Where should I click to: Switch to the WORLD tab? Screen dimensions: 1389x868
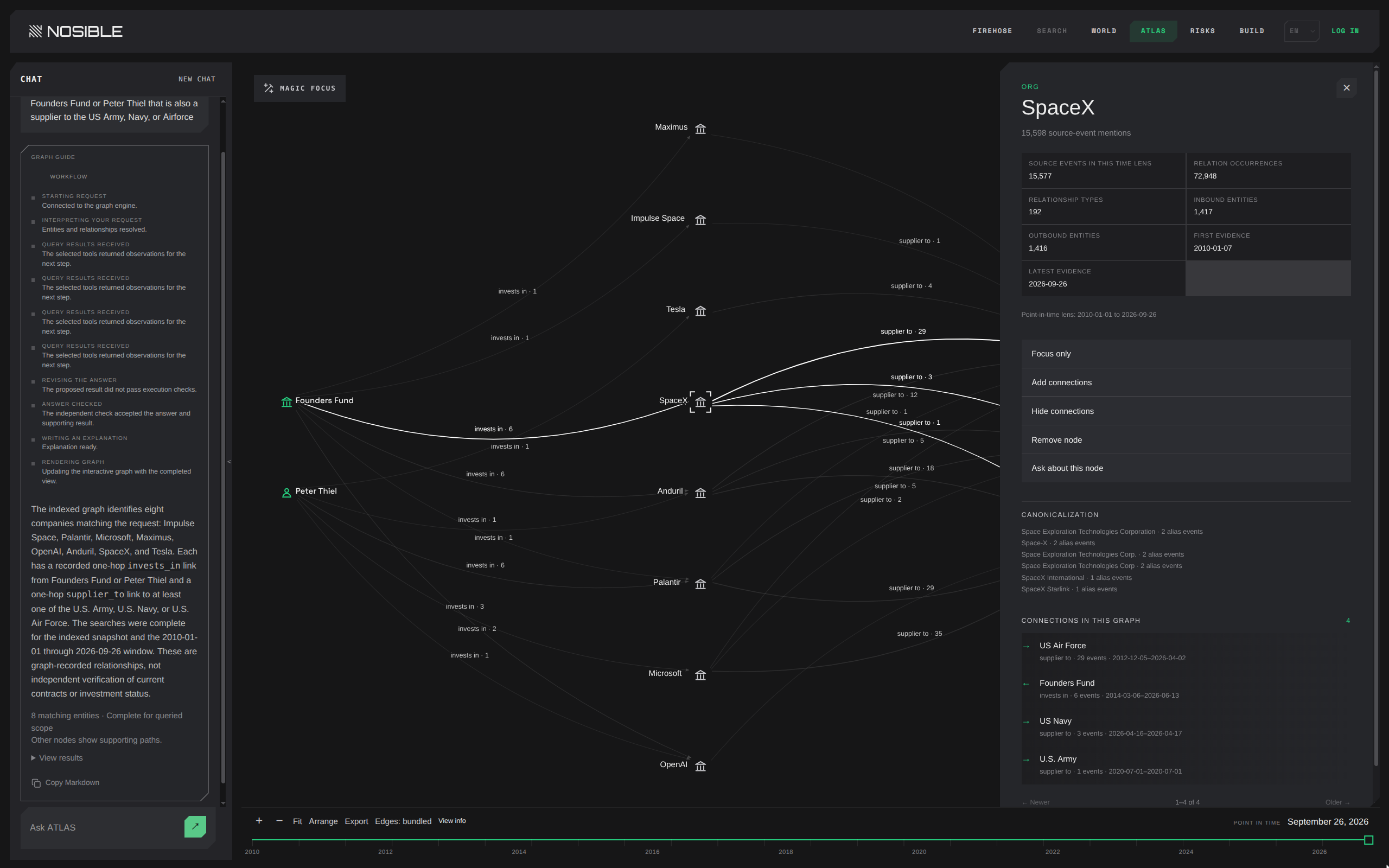1103,31
